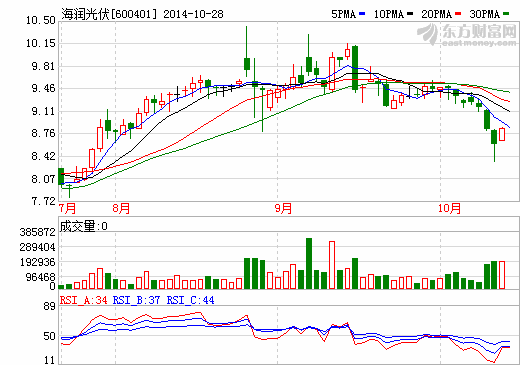Click the 海润光伏[600401] chart title
This screenshot has width=520, height=365.
click(109, 14)
